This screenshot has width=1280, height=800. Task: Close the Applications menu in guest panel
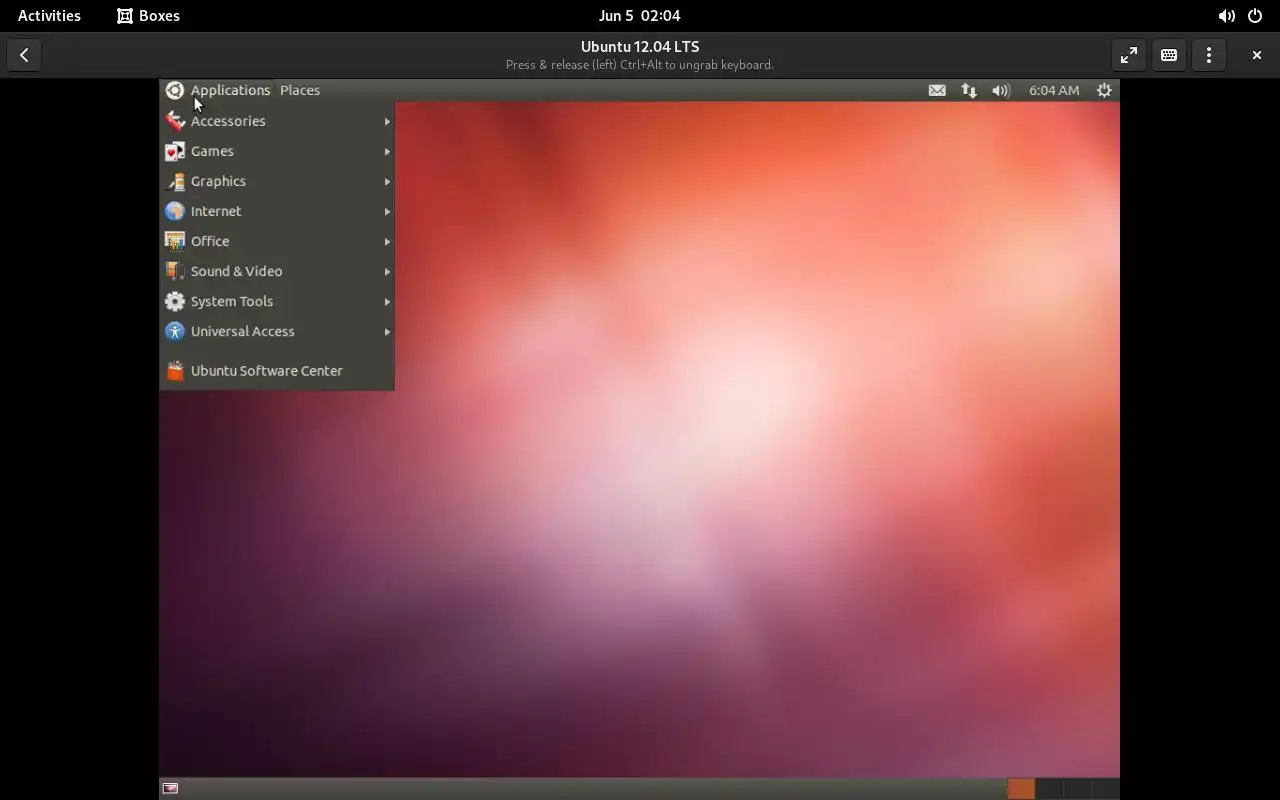(x=230, y=90)
